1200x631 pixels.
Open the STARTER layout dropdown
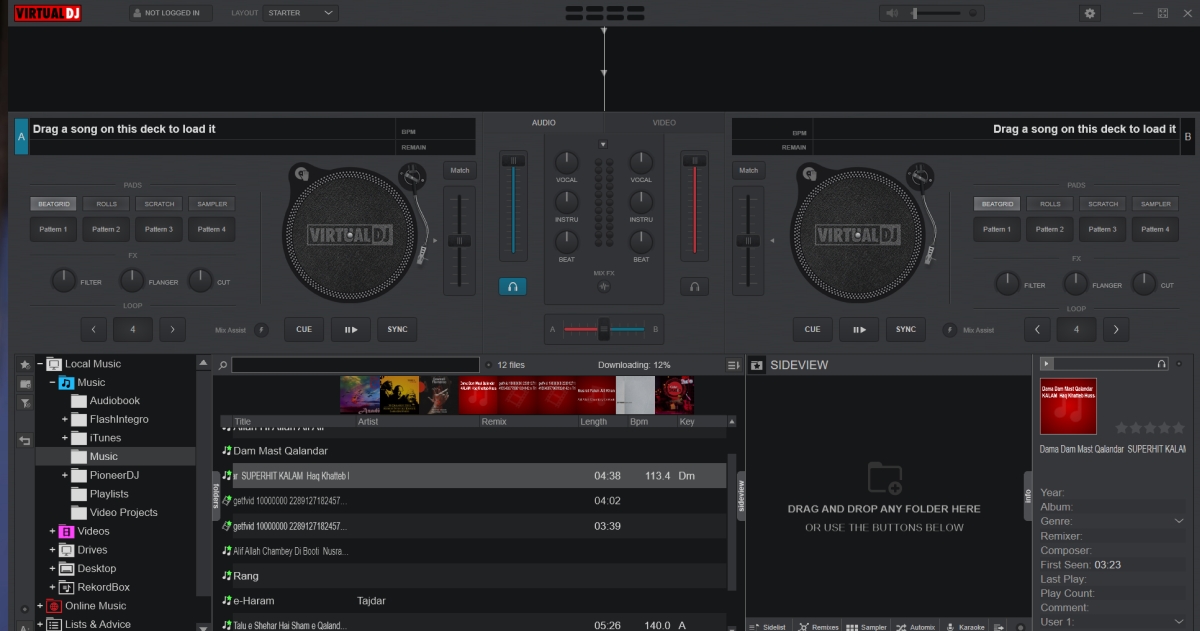pos(300,13)
